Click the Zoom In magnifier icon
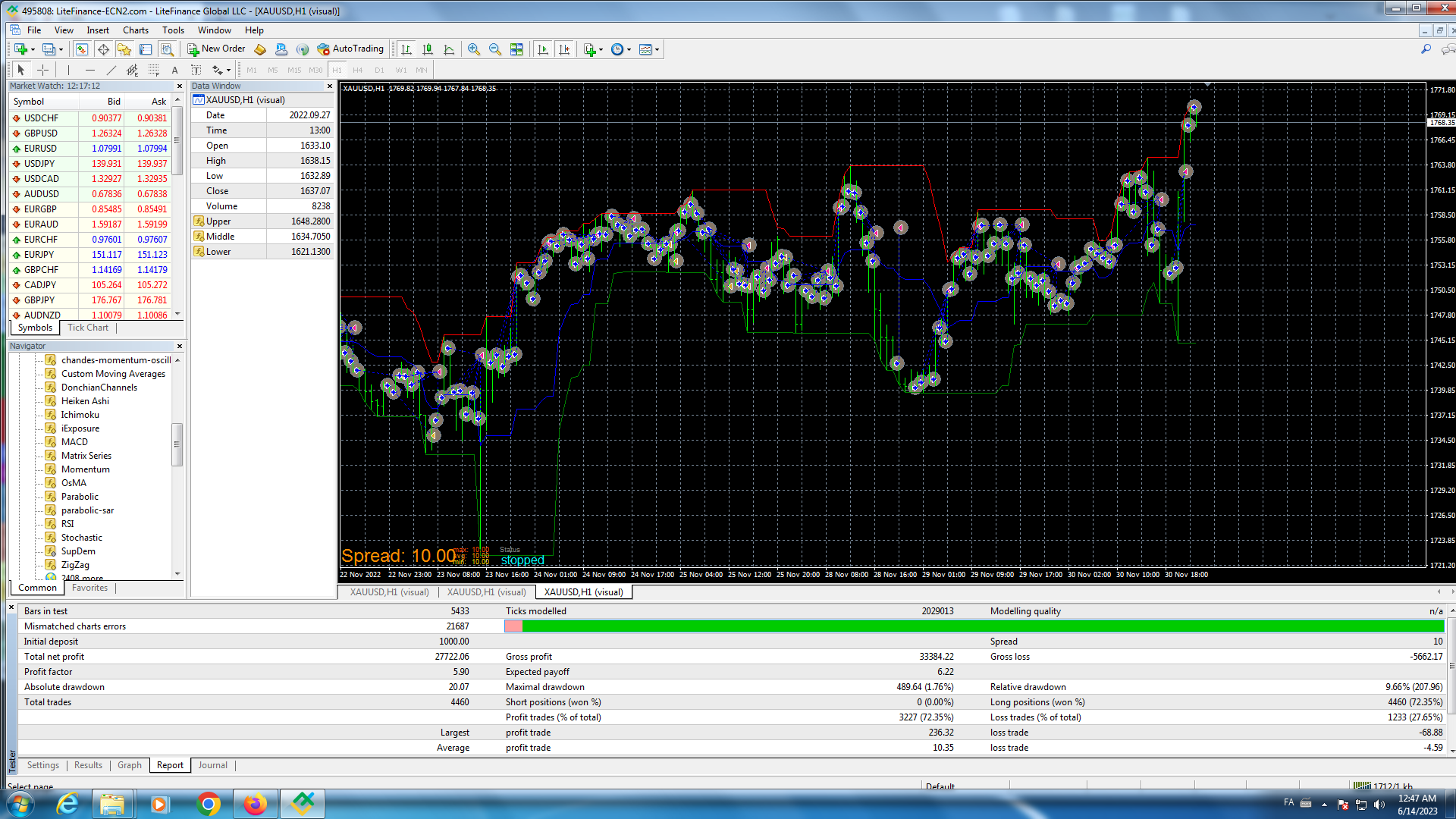The image size is (1456, 819). (x=474, y=49)
